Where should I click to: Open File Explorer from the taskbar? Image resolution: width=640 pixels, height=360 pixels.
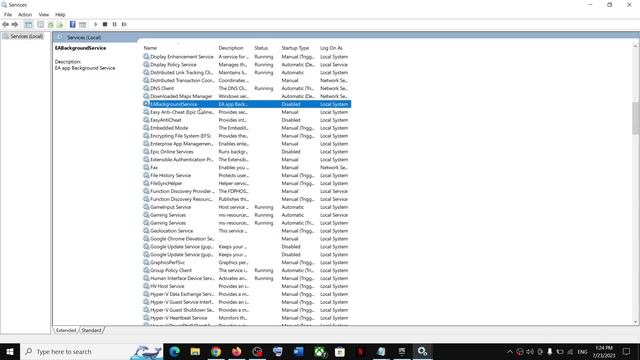click(195, 351)
